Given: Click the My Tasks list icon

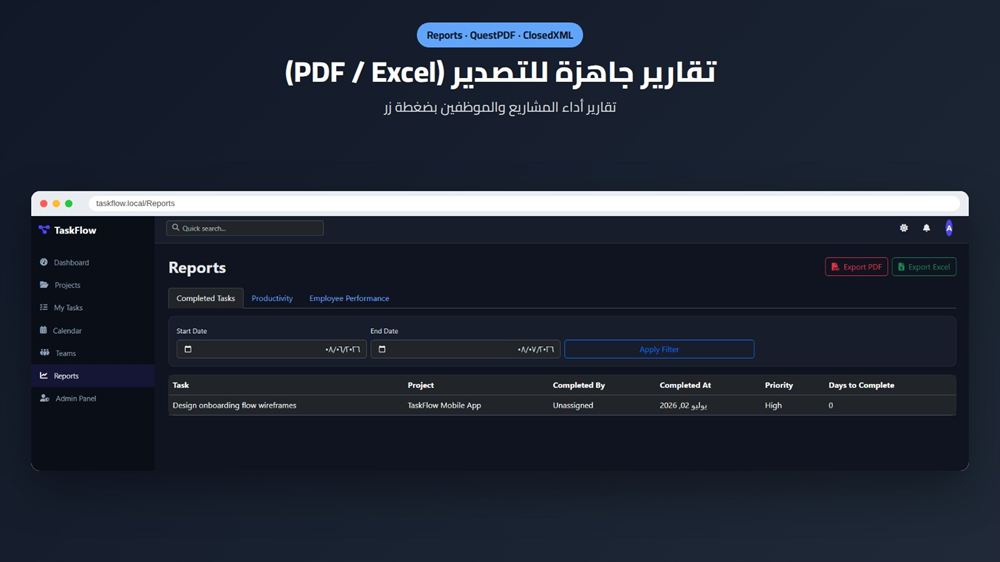Looking at the screenshot, I should (x=43, y=307).
